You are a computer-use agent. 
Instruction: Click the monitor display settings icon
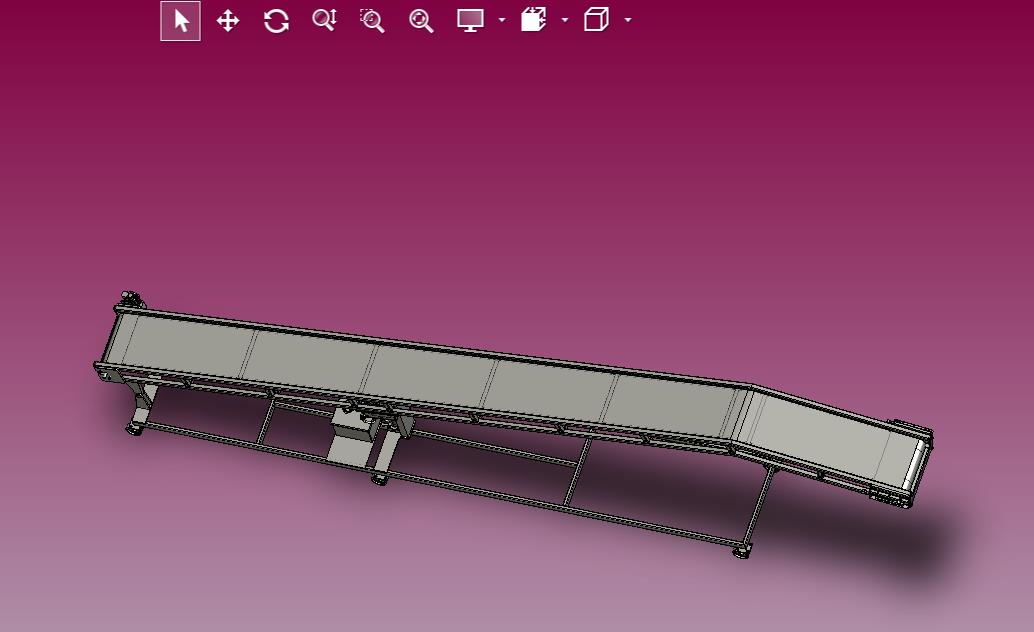pyautogui.click(x=470, y=20)
